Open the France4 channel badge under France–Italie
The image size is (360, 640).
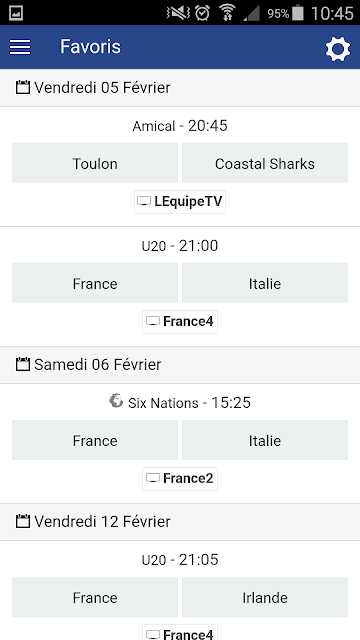click(x=180, y=322)
